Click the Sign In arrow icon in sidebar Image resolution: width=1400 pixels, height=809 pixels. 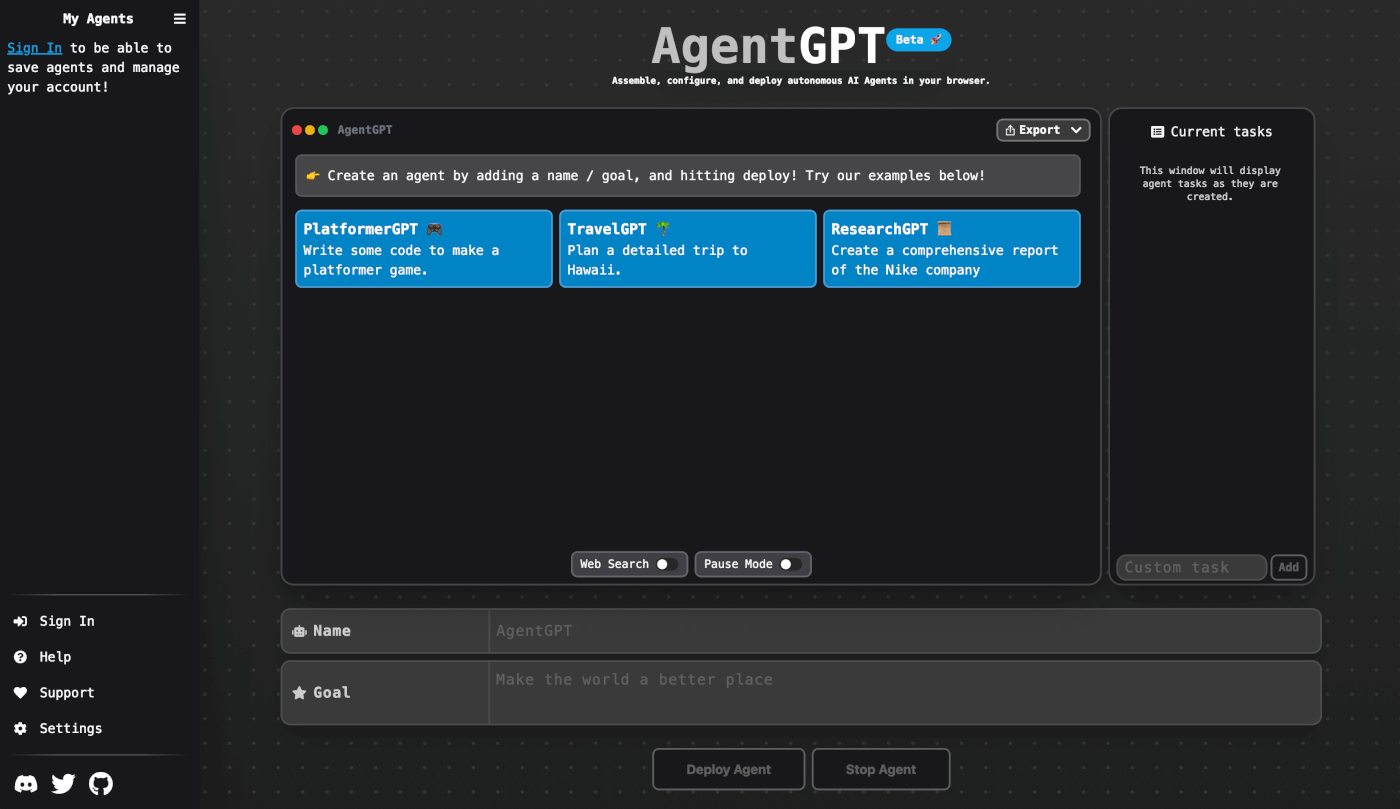[x=20, y=621]
